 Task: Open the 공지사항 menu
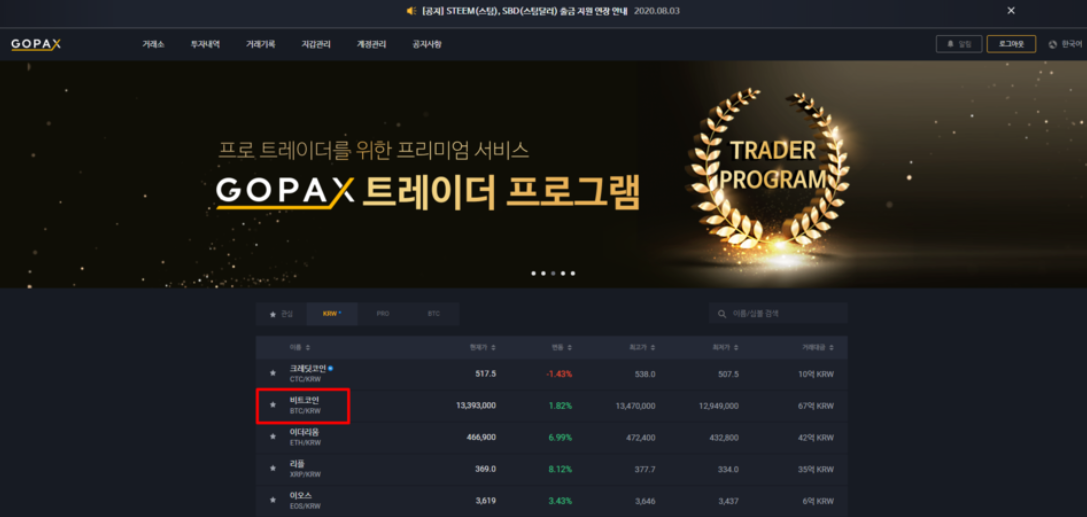426,44
